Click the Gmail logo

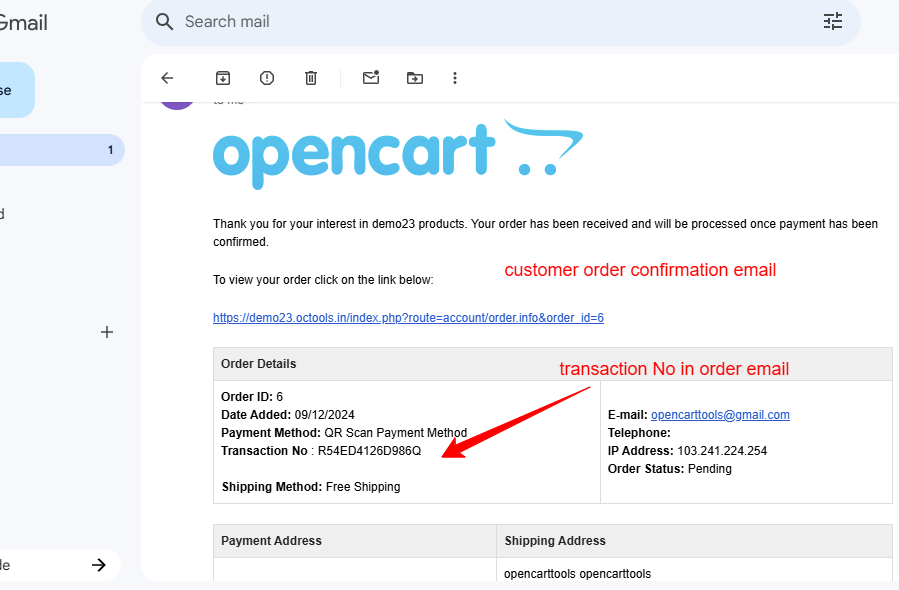(23, 23)
